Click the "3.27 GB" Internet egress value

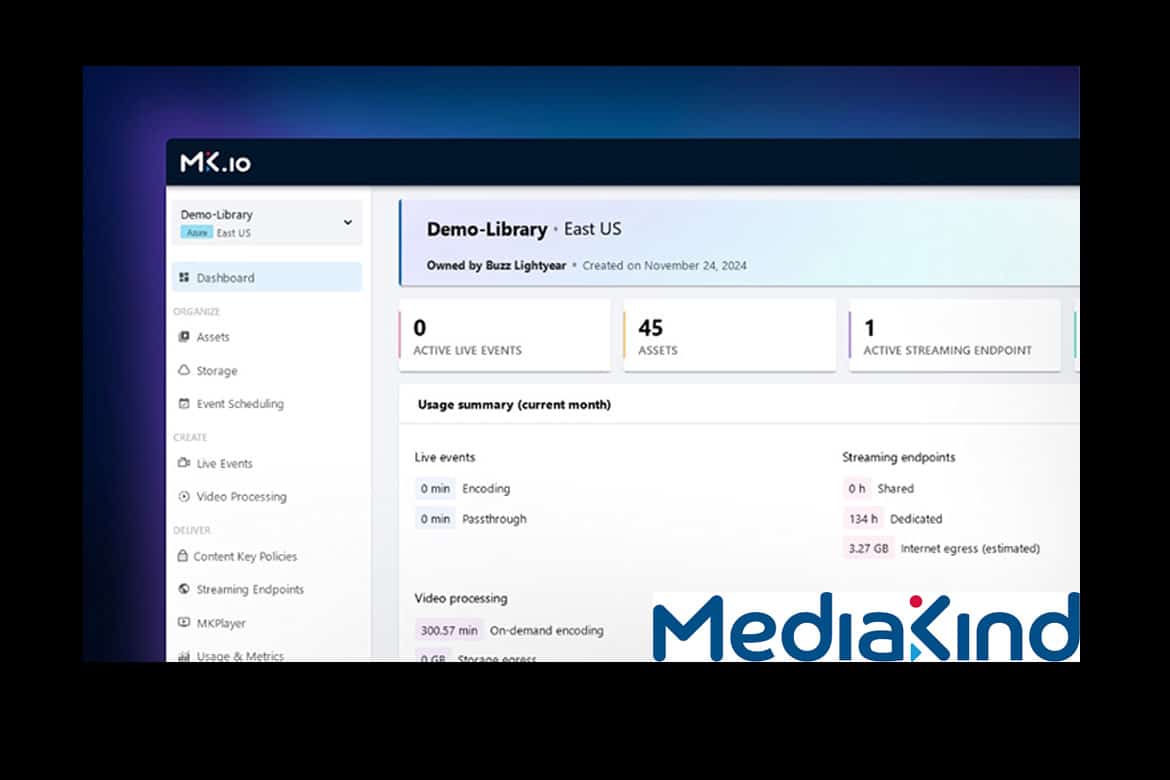click(869, 549)
